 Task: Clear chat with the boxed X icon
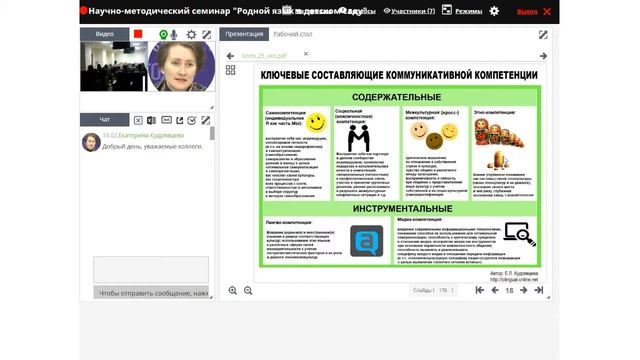(138, 120)
